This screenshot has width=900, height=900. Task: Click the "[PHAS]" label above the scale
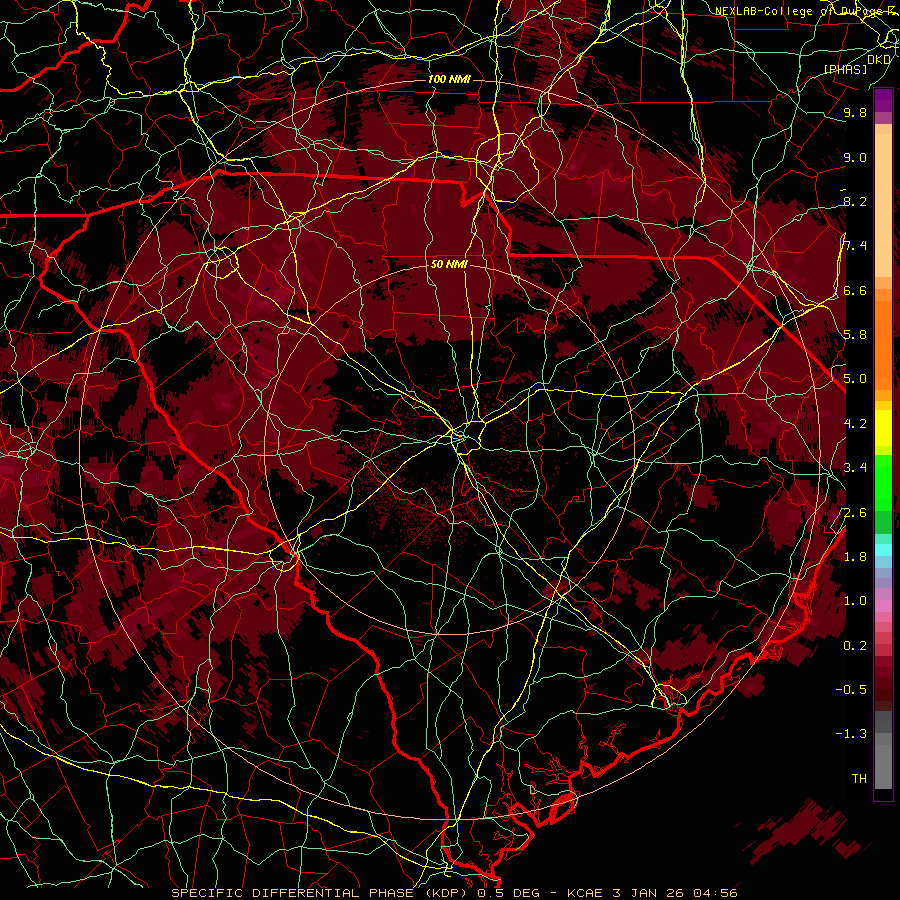tap(845, 69)
